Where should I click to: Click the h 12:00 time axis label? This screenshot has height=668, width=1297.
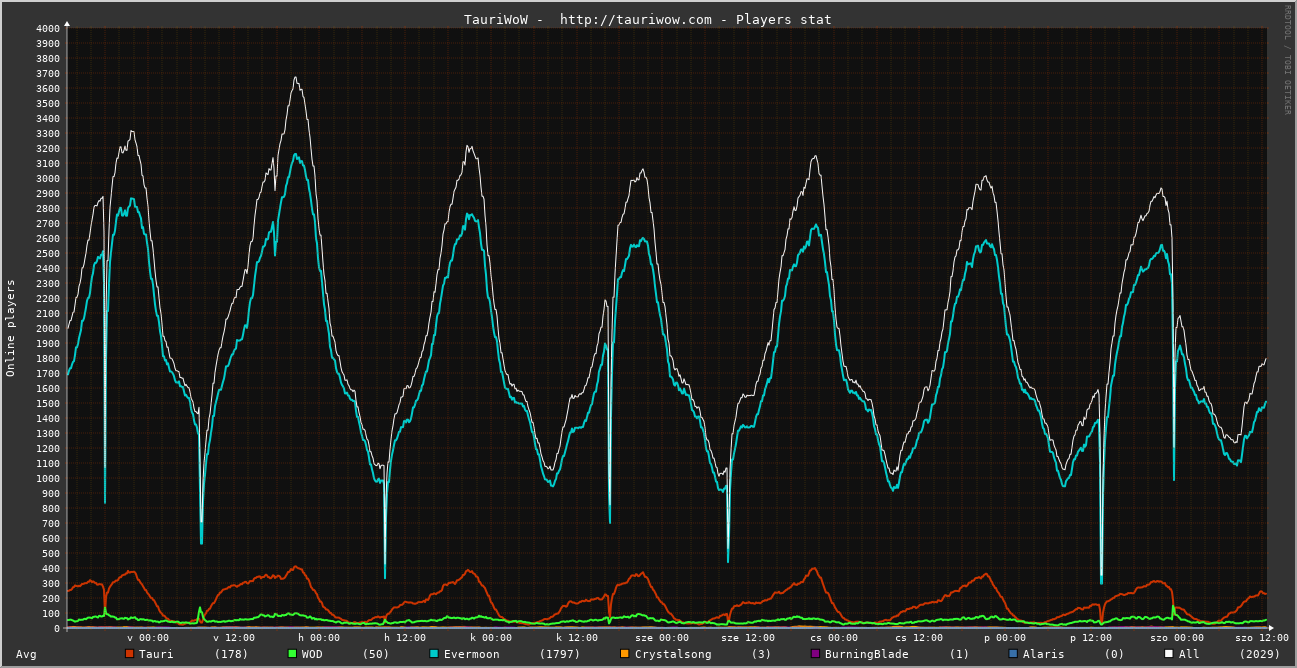pyautogui.click(x=405, y=637)
